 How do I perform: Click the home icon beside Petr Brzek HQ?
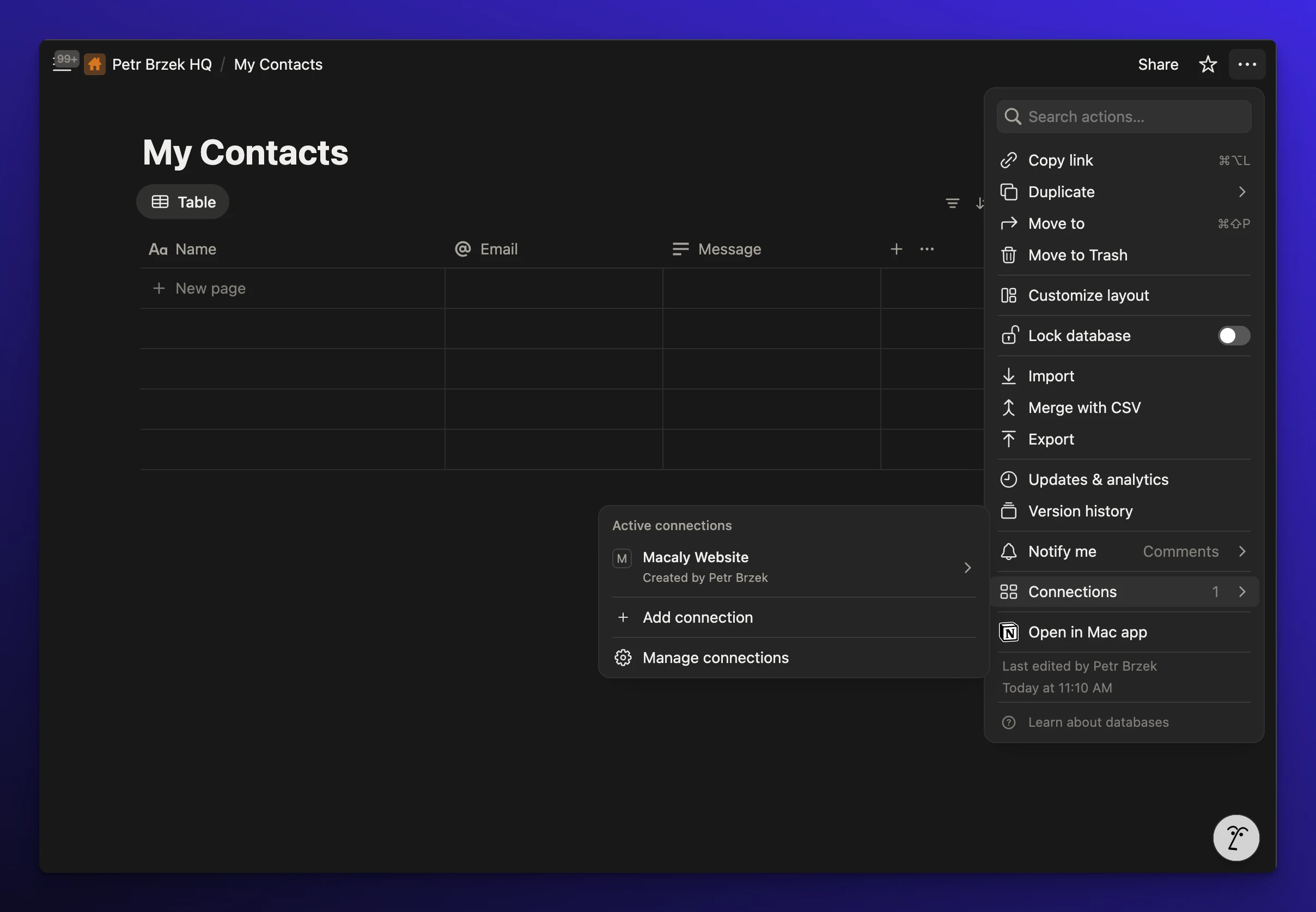(x=94, y=64)
